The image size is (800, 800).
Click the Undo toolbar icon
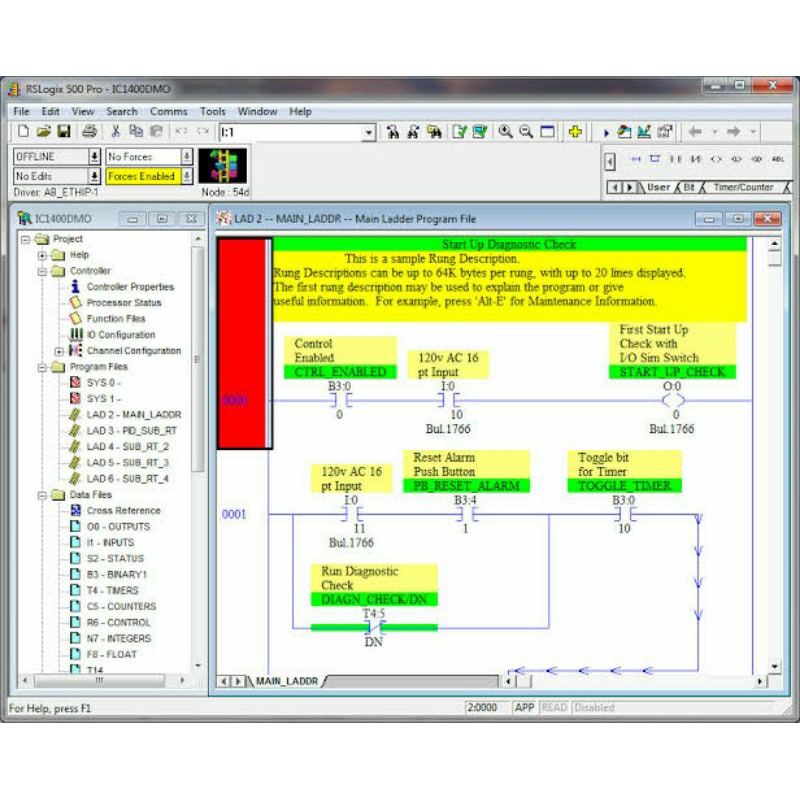[x=181, y=132]
